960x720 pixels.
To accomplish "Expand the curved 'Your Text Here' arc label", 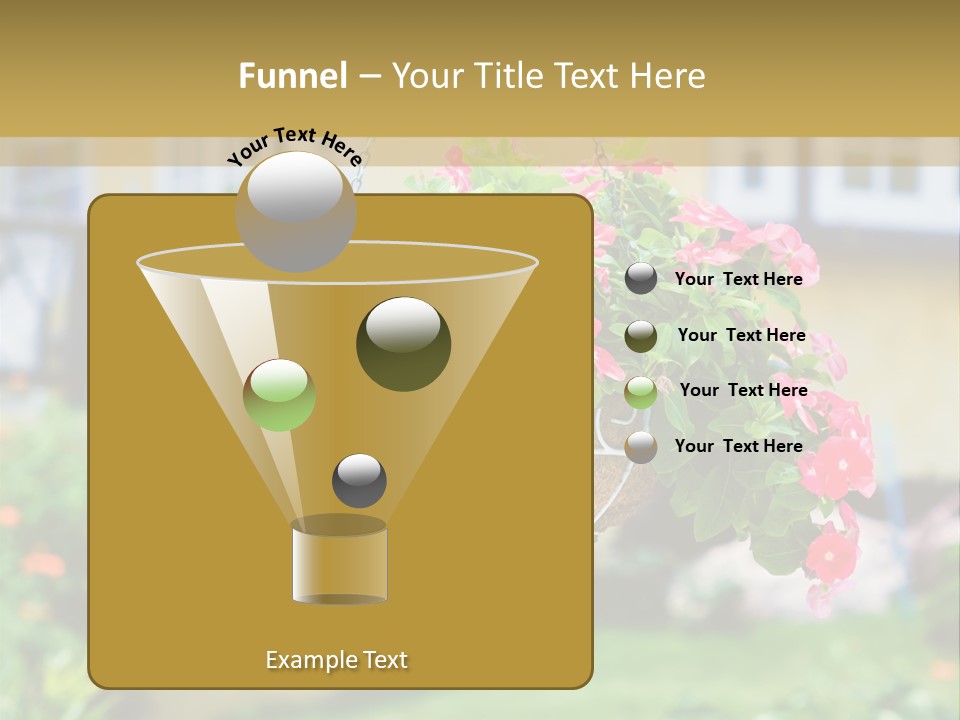I will coord(294,140).
